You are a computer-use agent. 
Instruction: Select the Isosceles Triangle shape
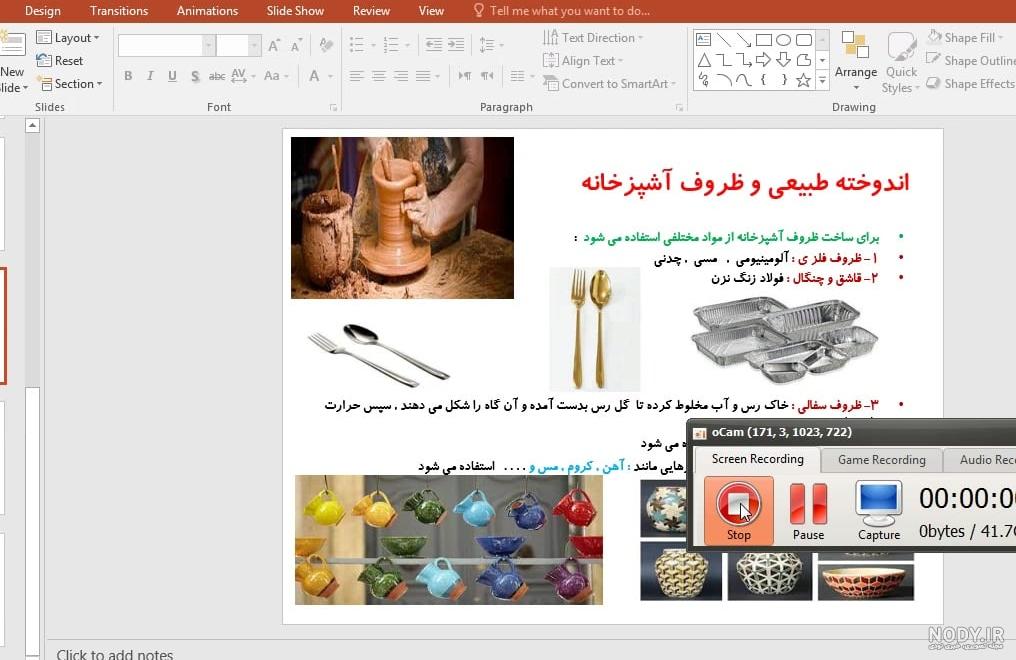coord(704,60)
